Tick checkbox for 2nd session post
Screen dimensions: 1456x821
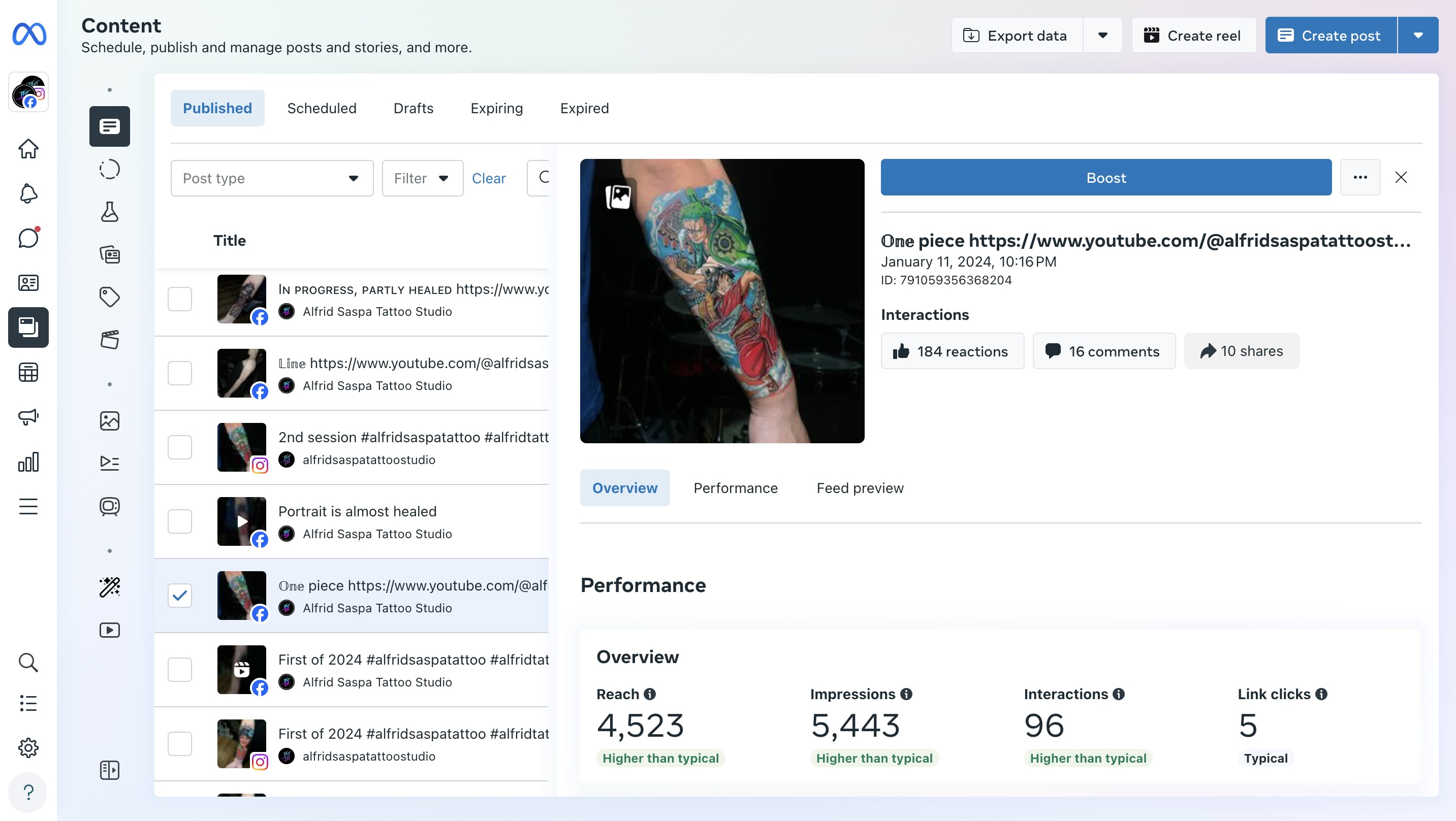[x=180, y=447]
